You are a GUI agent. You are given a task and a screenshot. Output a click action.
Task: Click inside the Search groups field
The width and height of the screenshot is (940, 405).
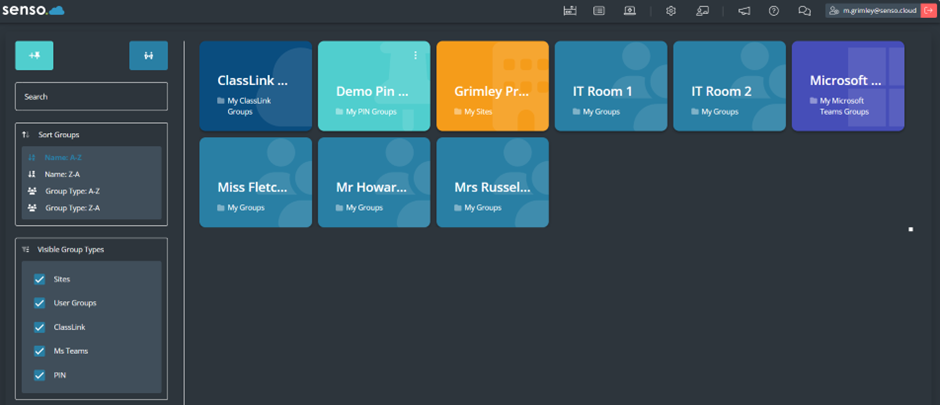tap(91, 96)
